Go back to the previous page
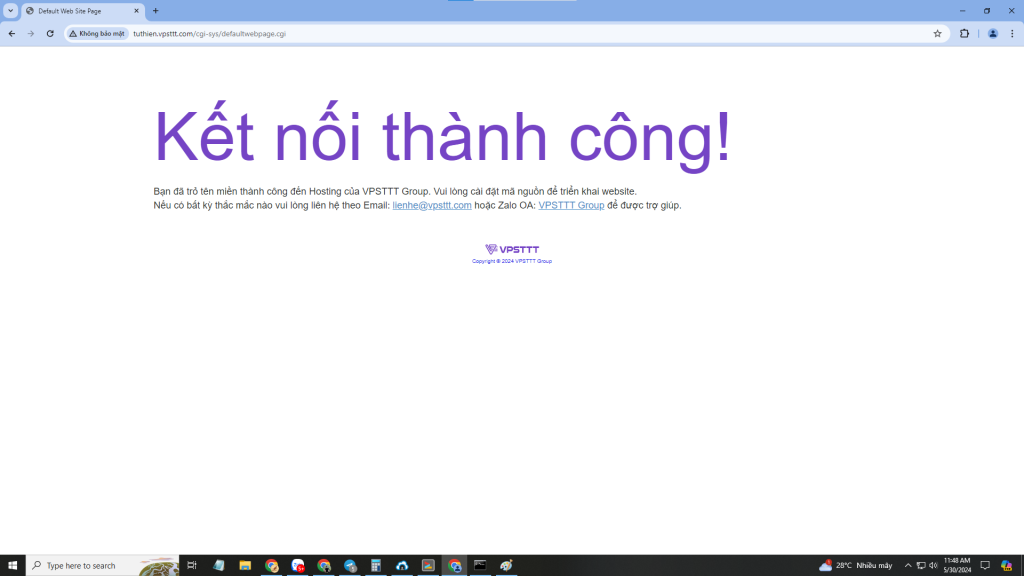 12,33
